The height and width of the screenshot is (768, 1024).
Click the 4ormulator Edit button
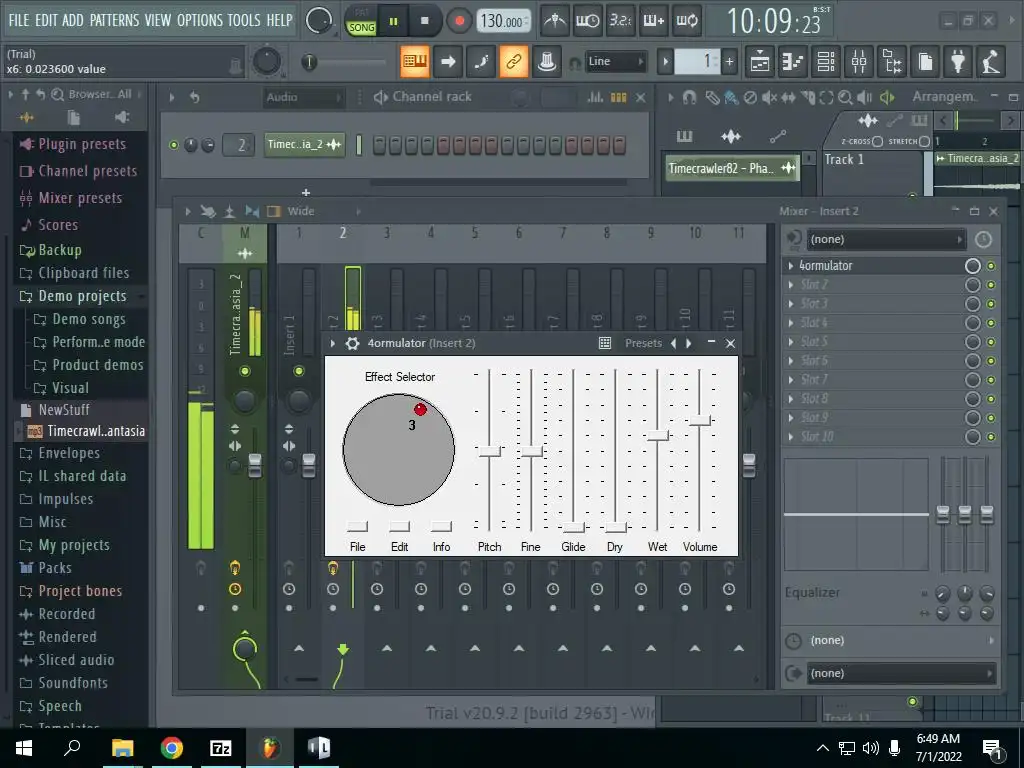399,526
